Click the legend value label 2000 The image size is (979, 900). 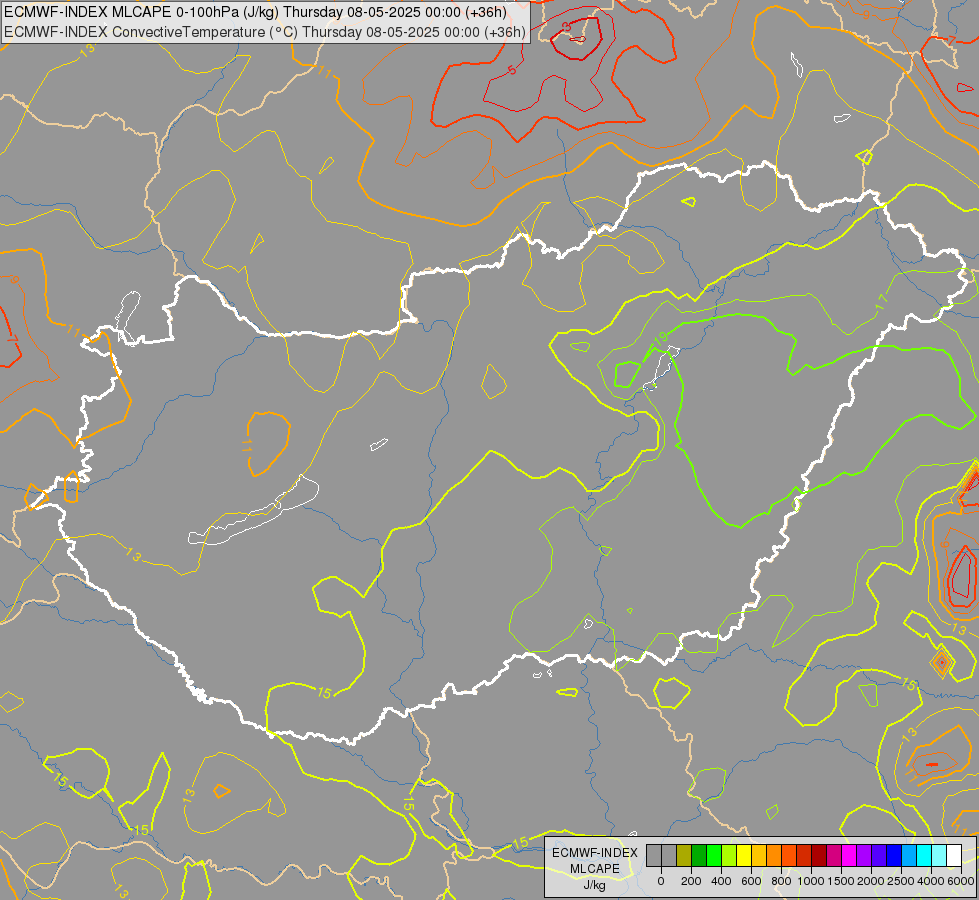pos(871,881)
